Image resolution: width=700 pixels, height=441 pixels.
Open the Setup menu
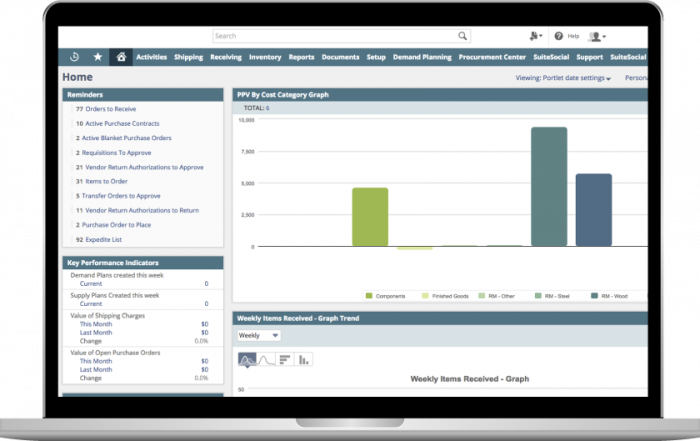tap(376, 57)
